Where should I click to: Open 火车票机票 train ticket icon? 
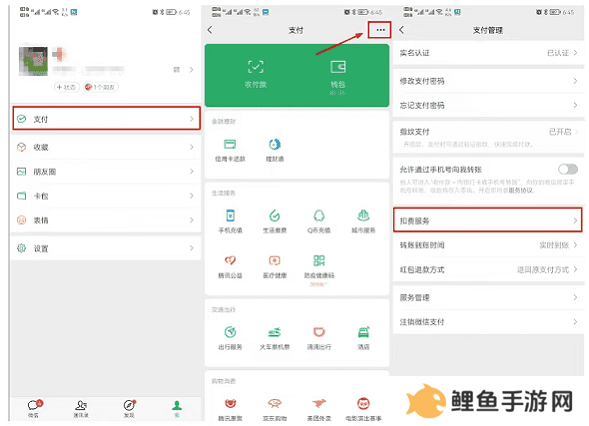point(275,332)
